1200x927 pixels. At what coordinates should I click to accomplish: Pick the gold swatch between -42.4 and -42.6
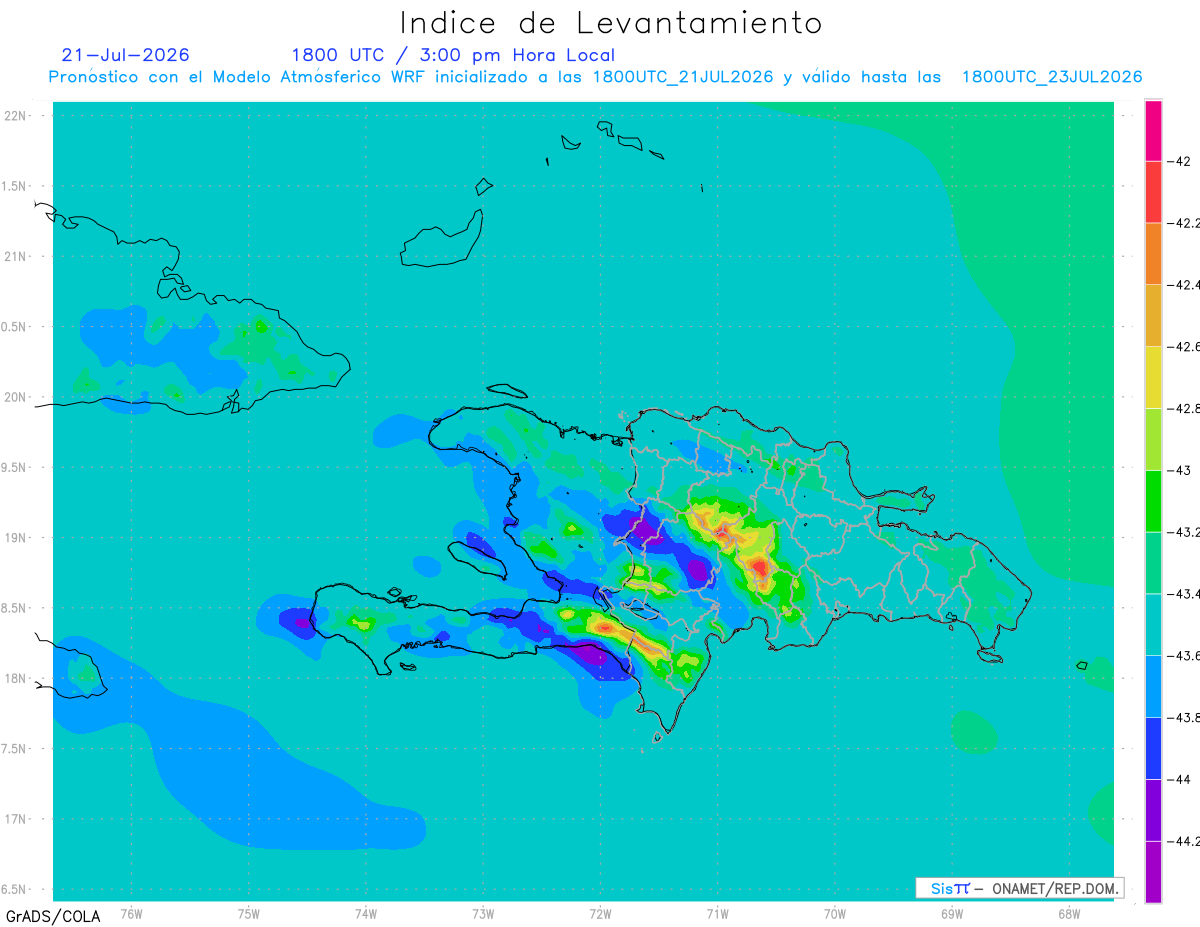[1153, 315]
